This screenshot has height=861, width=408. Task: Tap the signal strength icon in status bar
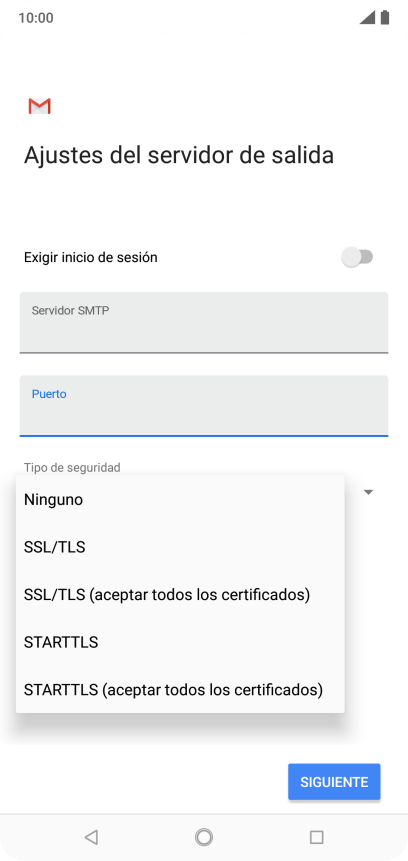pyautogui.click(x=367, y=18)
